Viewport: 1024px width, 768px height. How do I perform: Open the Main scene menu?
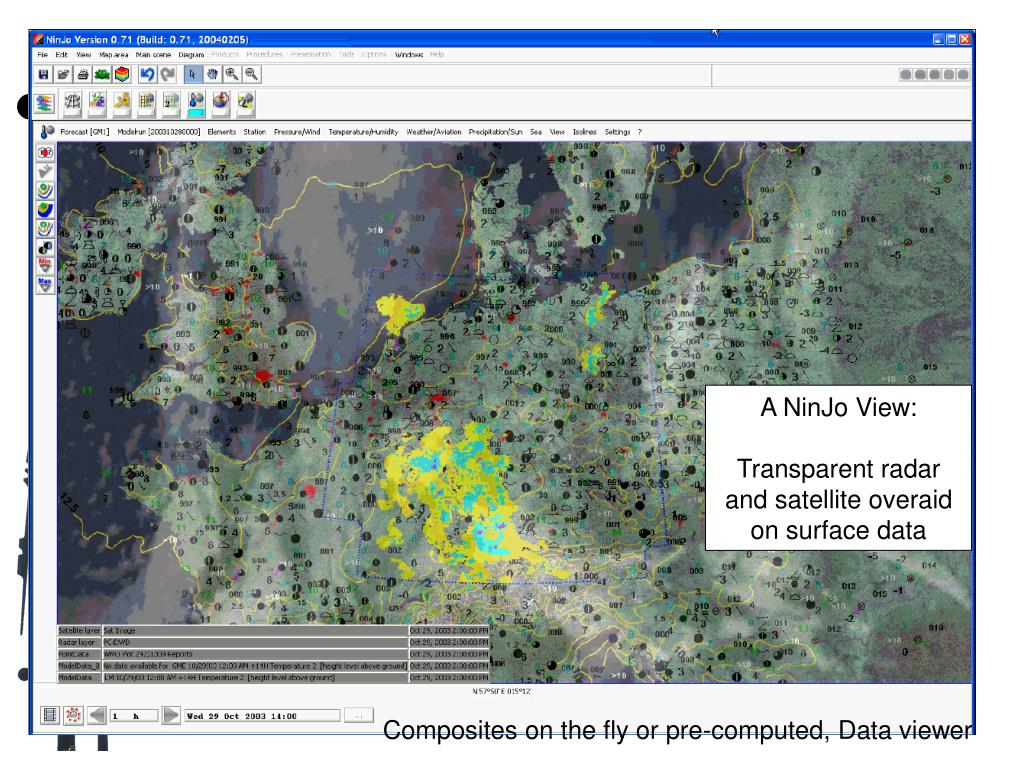[x=153, y=55]
